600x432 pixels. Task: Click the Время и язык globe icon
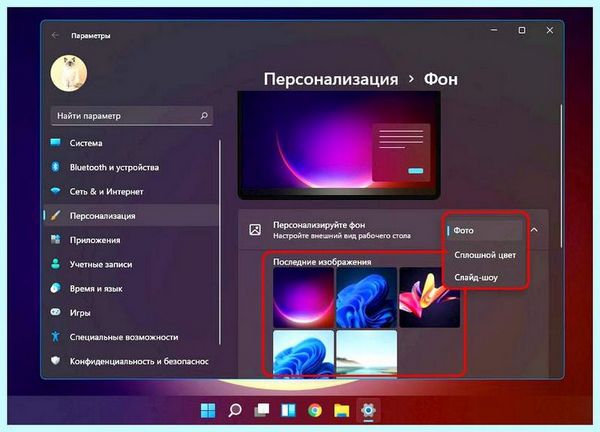(55, 288)
